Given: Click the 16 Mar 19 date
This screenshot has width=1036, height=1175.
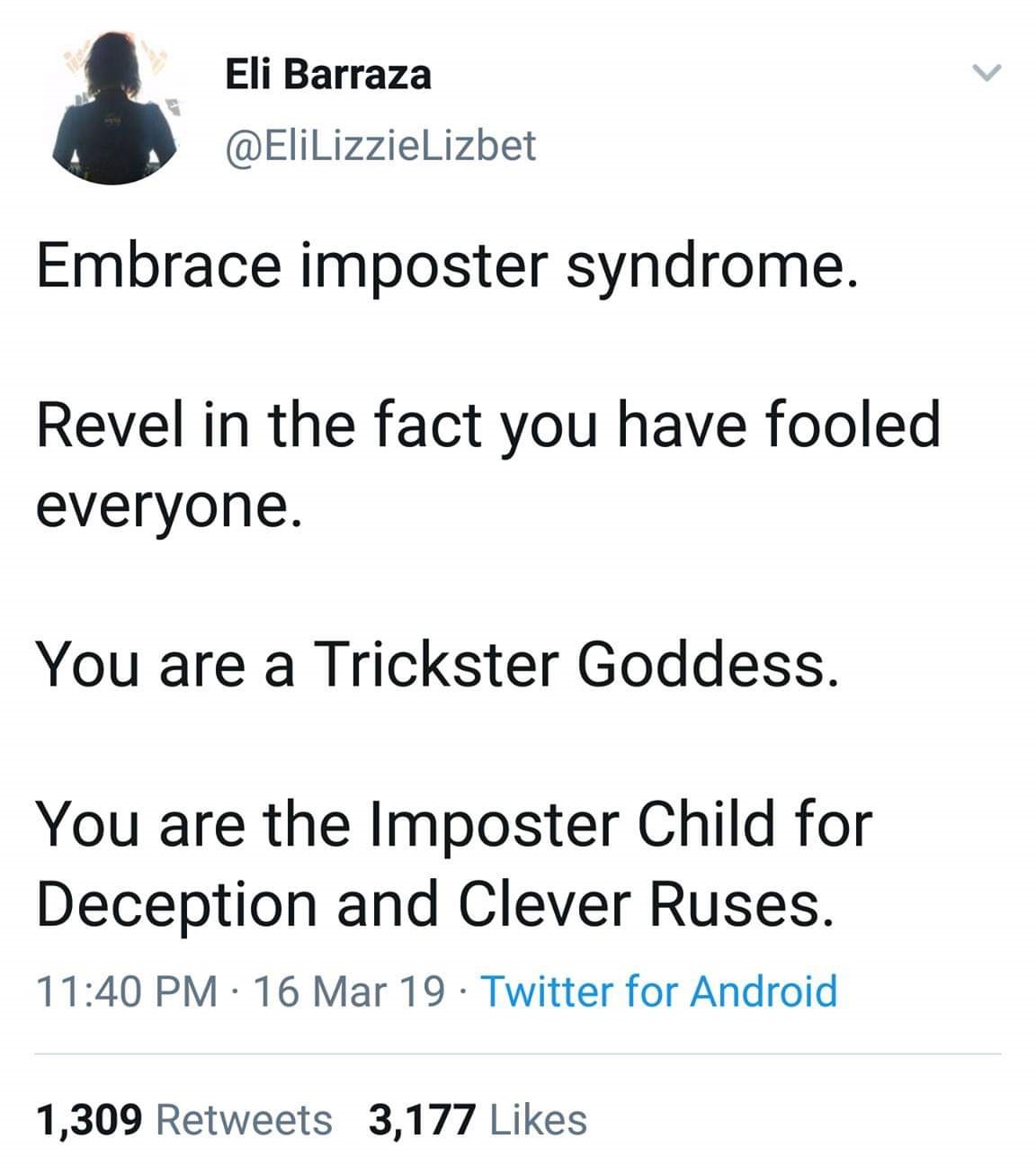Looking at the screenshot, I should click(x=350, y=991).
